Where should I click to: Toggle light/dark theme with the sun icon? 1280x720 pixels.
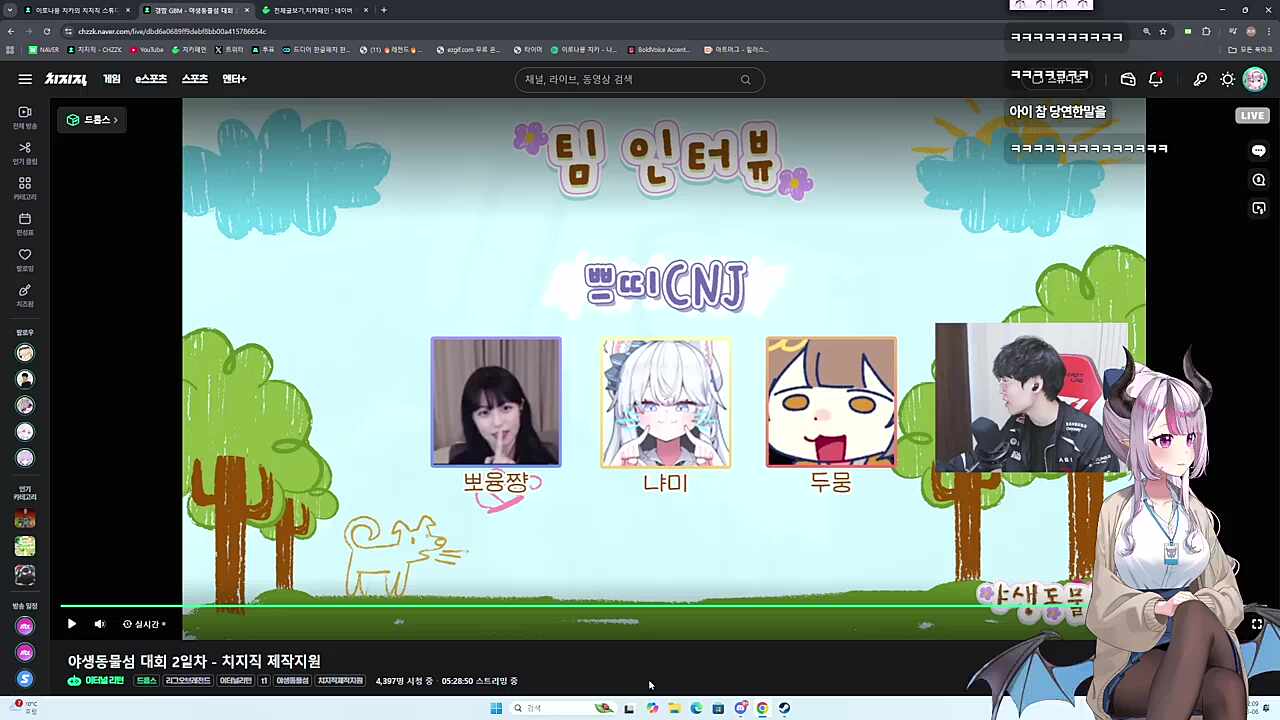pyautogui.click(x=1228, y=79)
